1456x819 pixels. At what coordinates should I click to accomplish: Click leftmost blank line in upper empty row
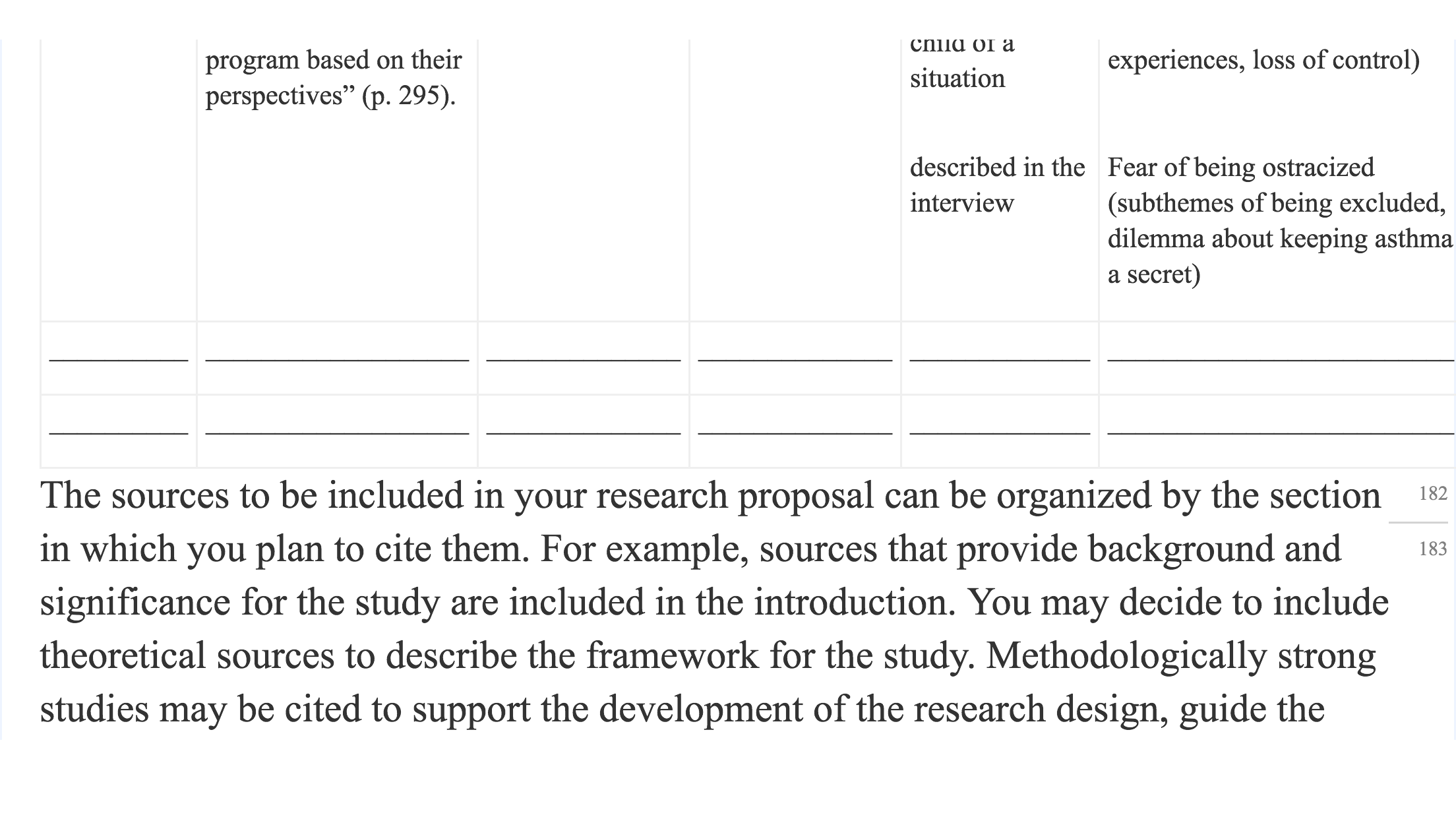click(x=119, y=360)
